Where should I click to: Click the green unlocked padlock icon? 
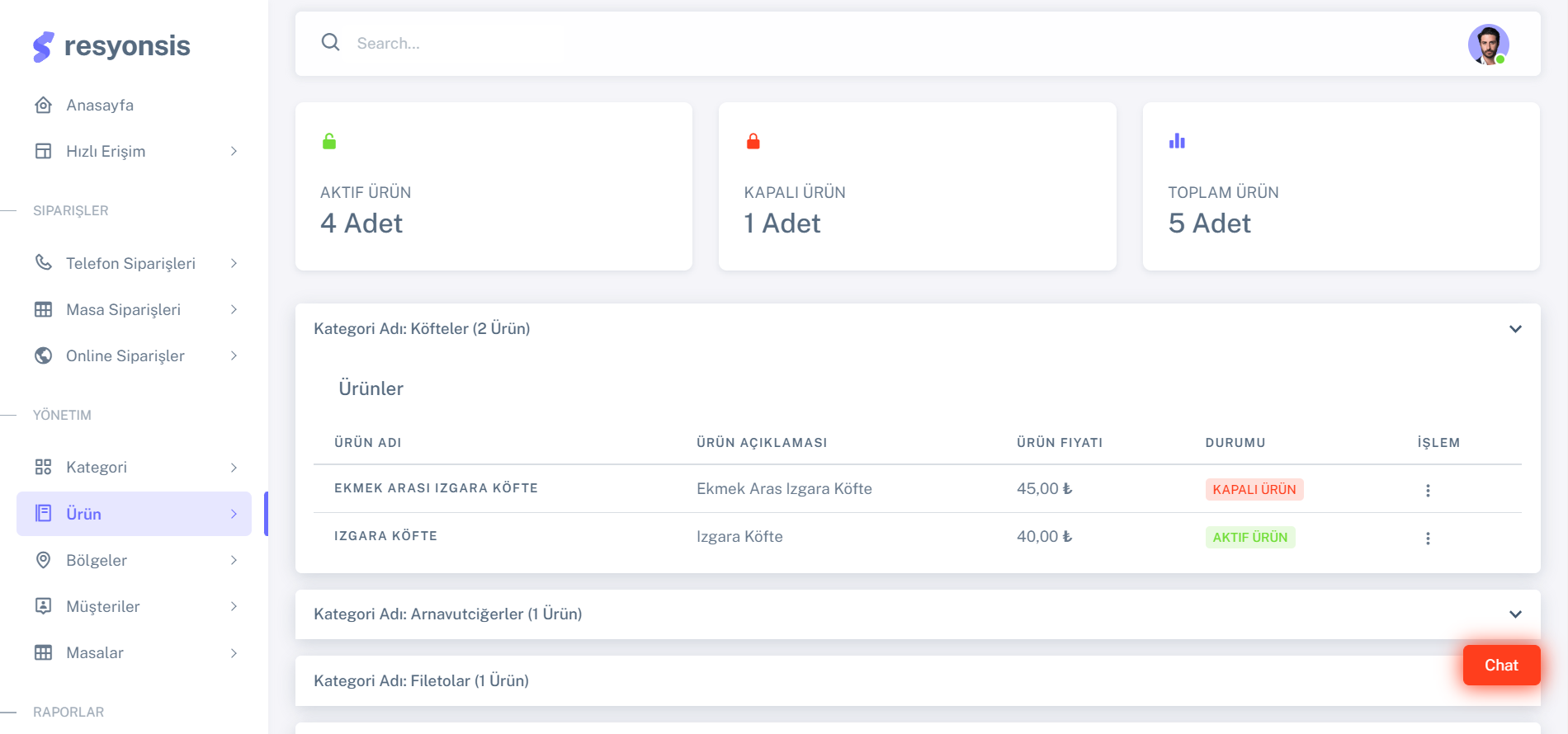pyautogui.click(x=329, y=141)
